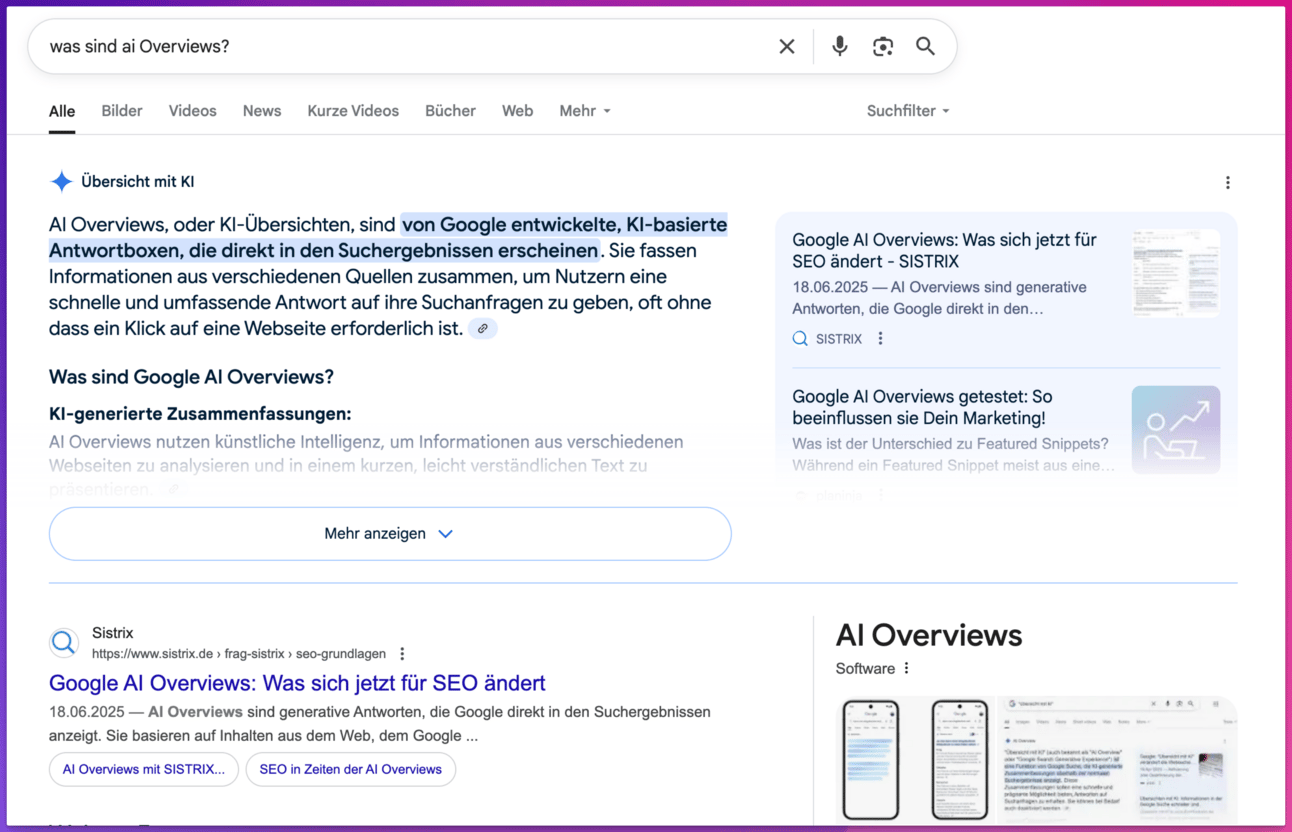Viewport: 1292px width, 832px height.
Task: Click the 'Sistrix' site name in first result
Action: (x=112, y=633)
